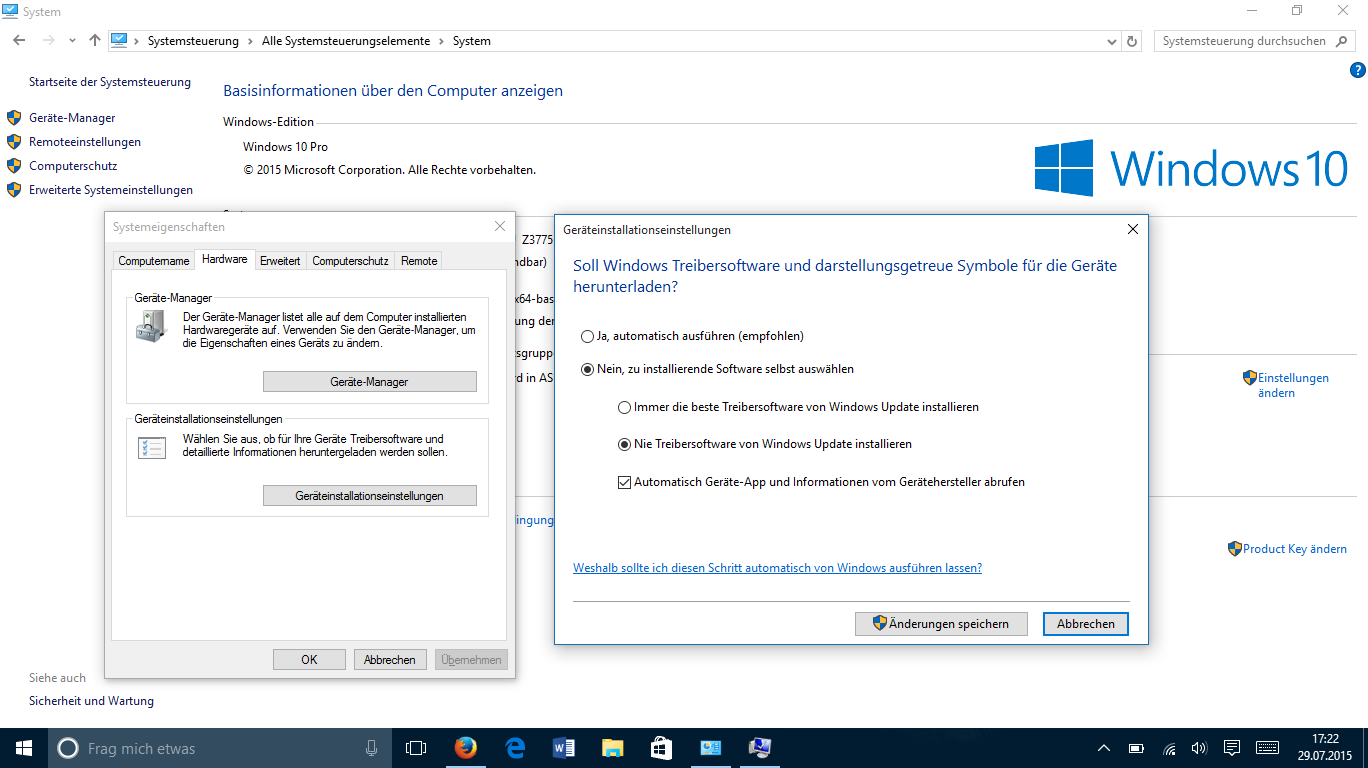The image size is (1368, 768).
Task: Show hidden system tray icons
Action: [x=1104, y=748]
